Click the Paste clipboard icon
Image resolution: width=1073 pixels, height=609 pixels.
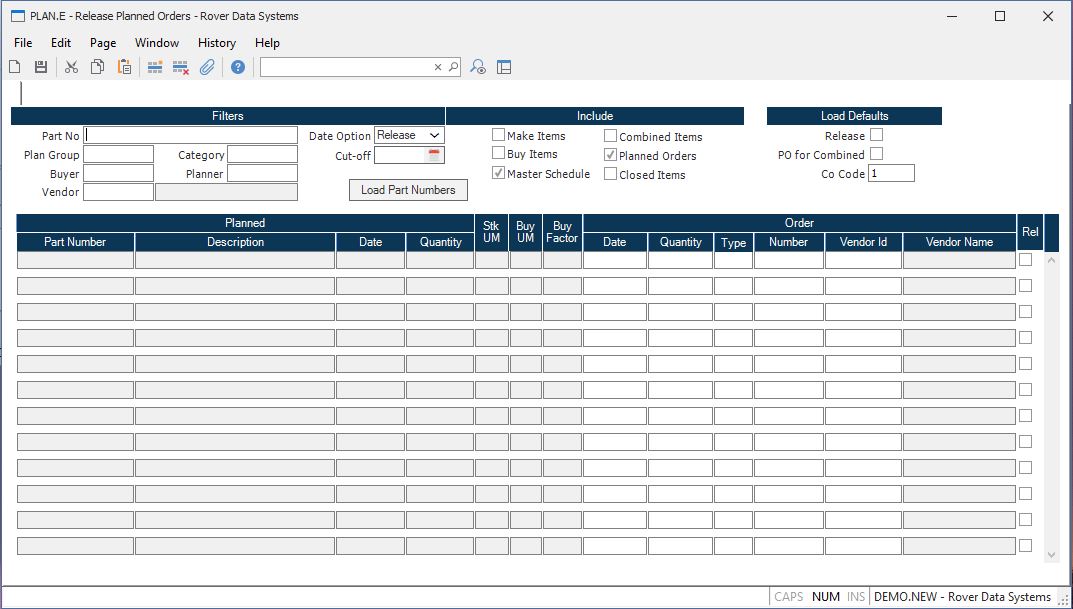[x=124, y=67]
